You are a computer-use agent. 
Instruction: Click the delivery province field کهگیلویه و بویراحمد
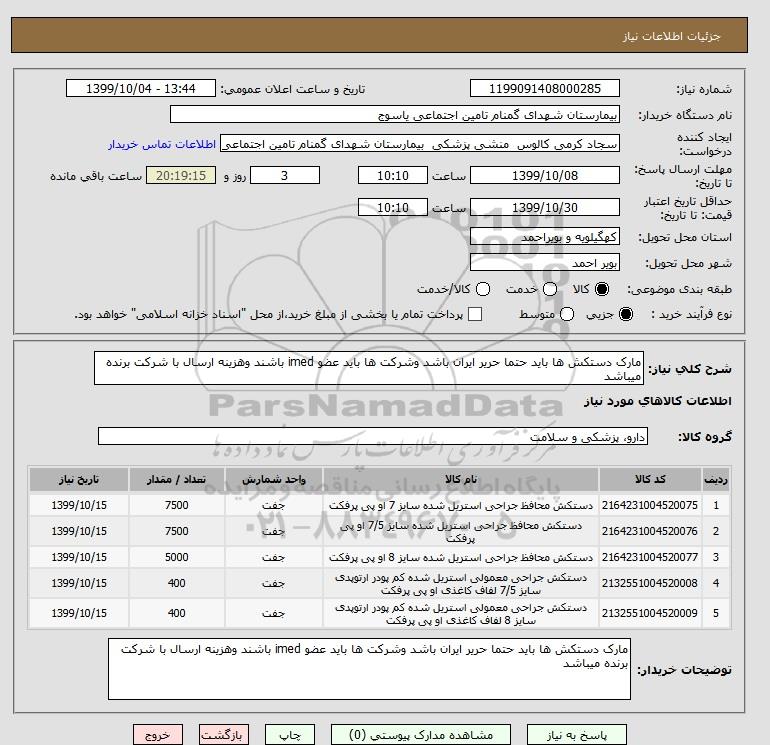point(545,237)
